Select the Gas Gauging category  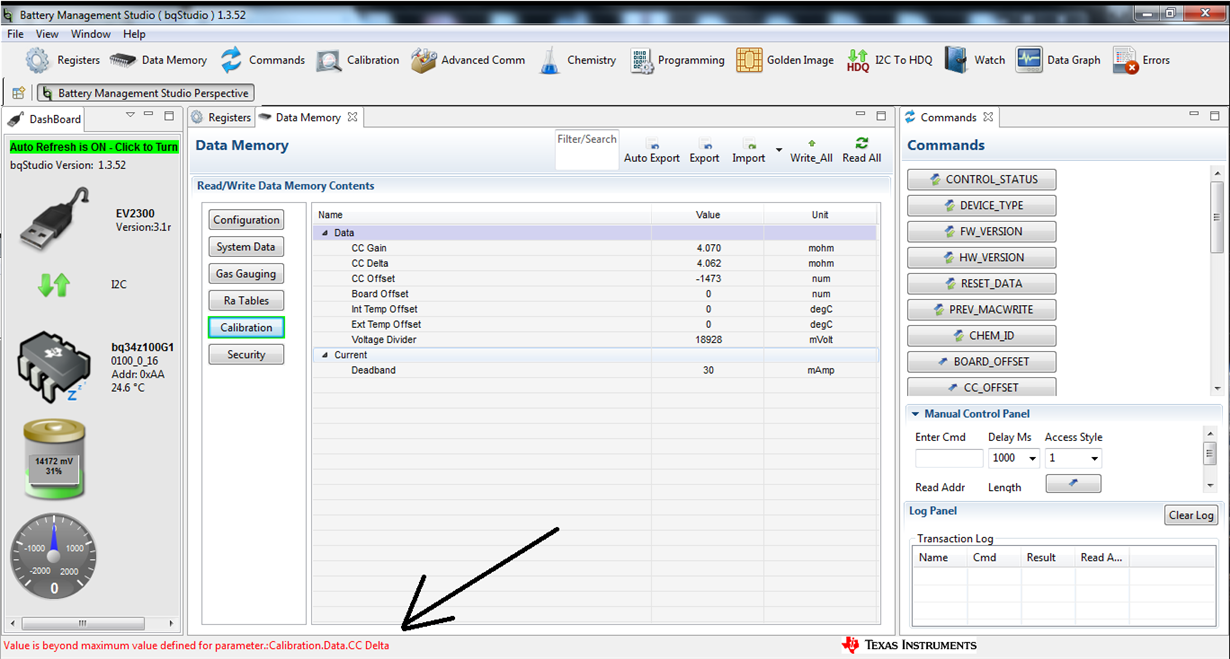[246, 274]
